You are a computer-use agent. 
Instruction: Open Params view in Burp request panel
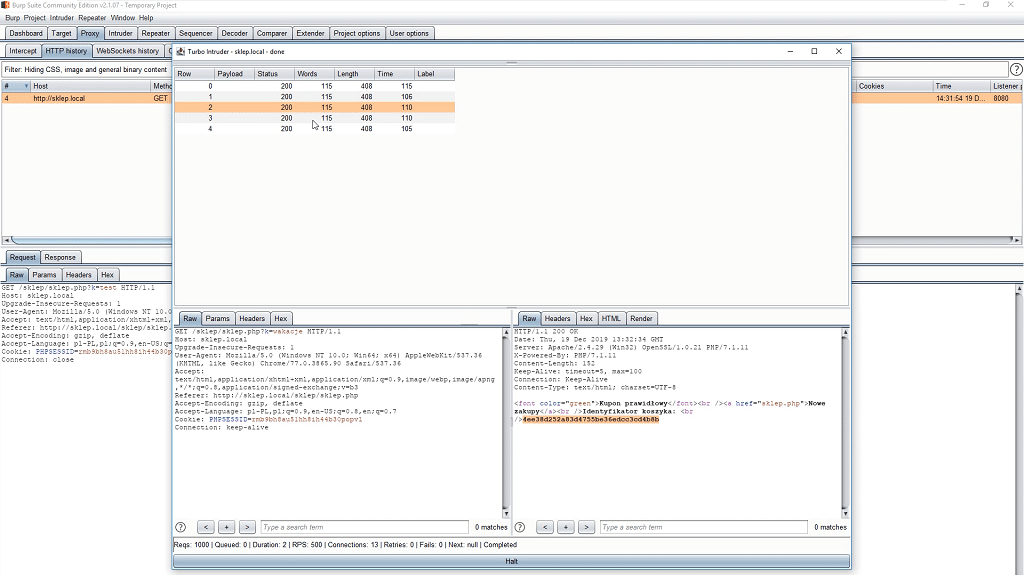click(44, 275)
